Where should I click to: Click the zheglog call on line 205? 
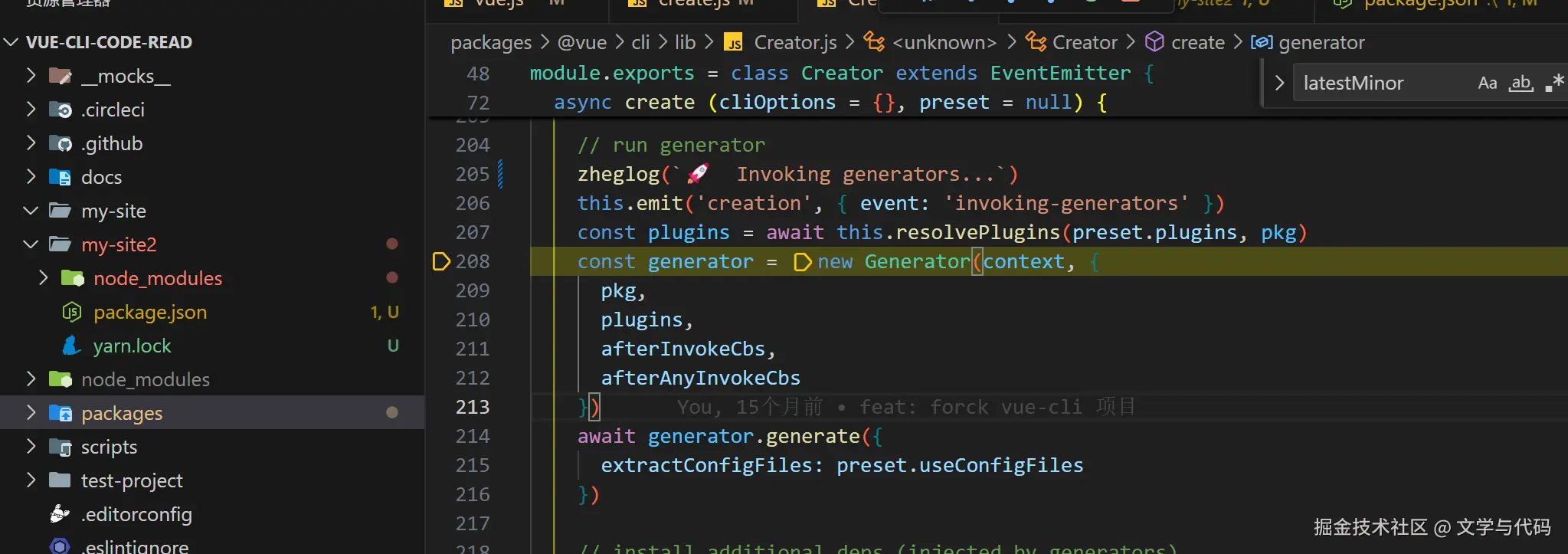click(618, 174)
